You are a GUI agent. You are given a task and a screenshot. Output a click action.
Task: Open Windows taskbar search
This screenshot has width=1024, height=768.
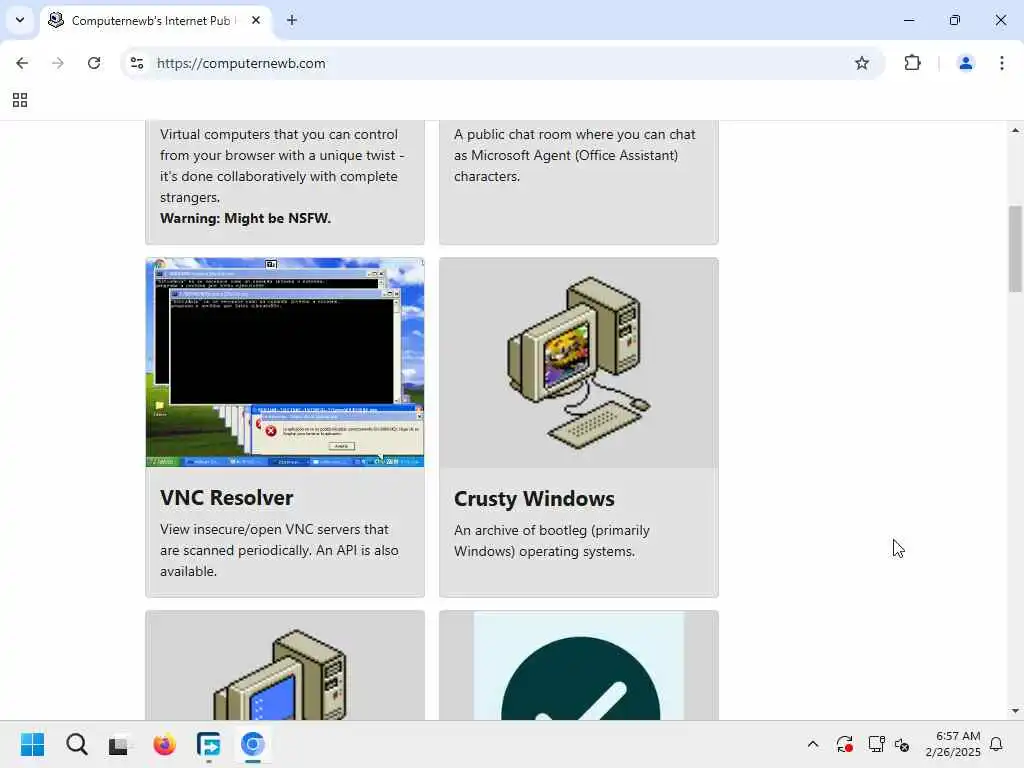coord(76,744)
